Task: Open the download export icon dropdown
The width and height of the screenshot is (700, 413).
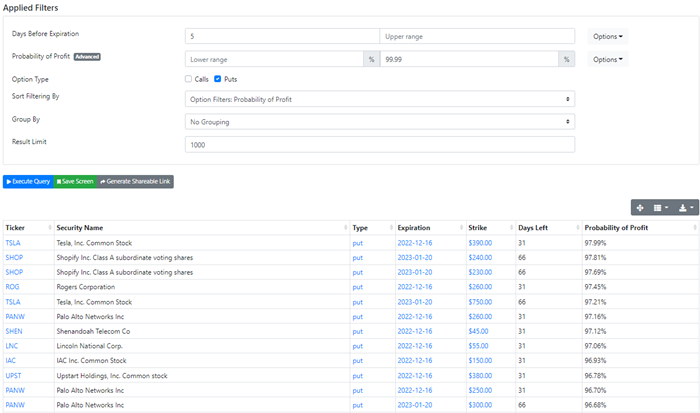Action: 686,208
